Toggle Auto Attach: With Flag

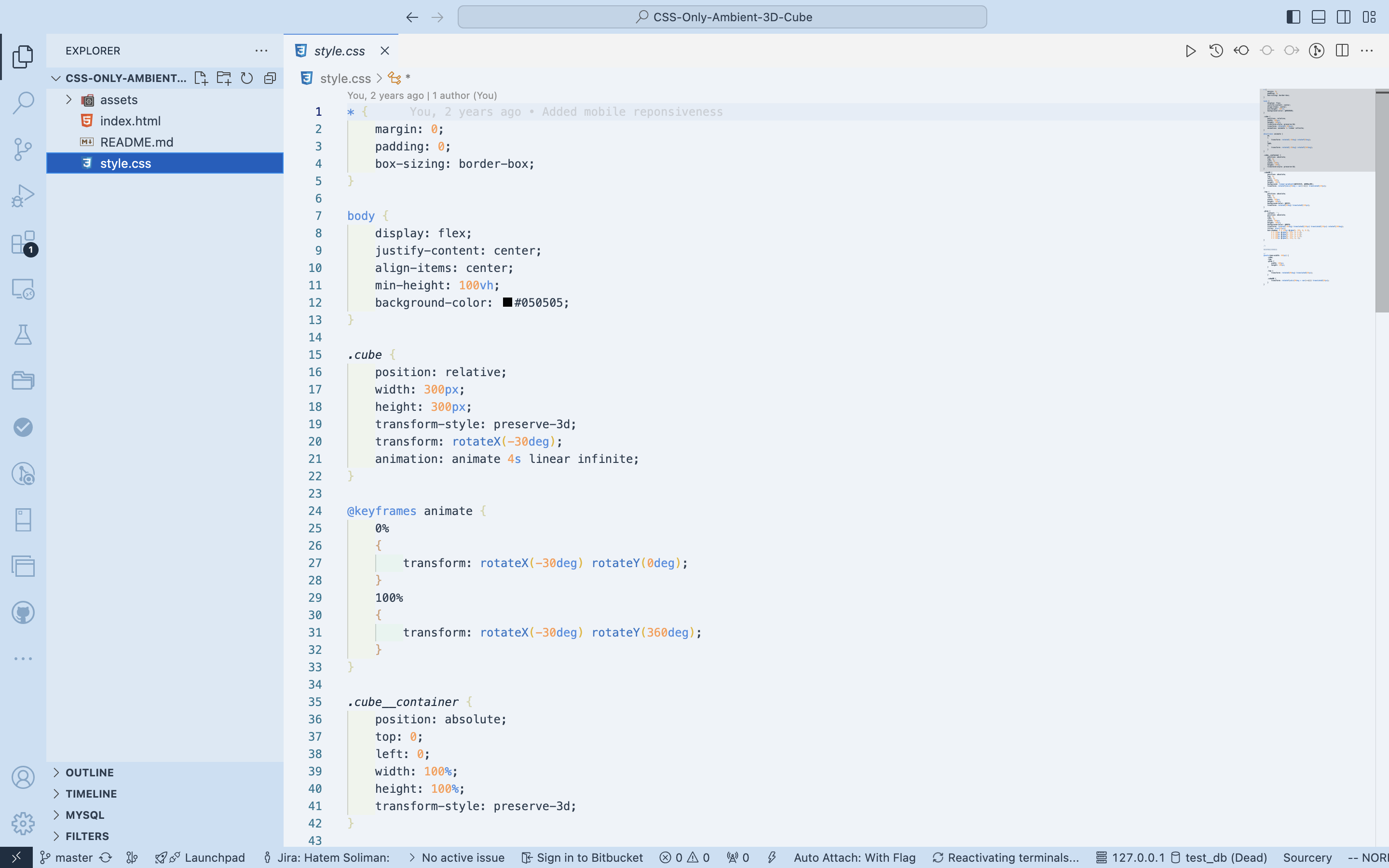pos(854,857)
